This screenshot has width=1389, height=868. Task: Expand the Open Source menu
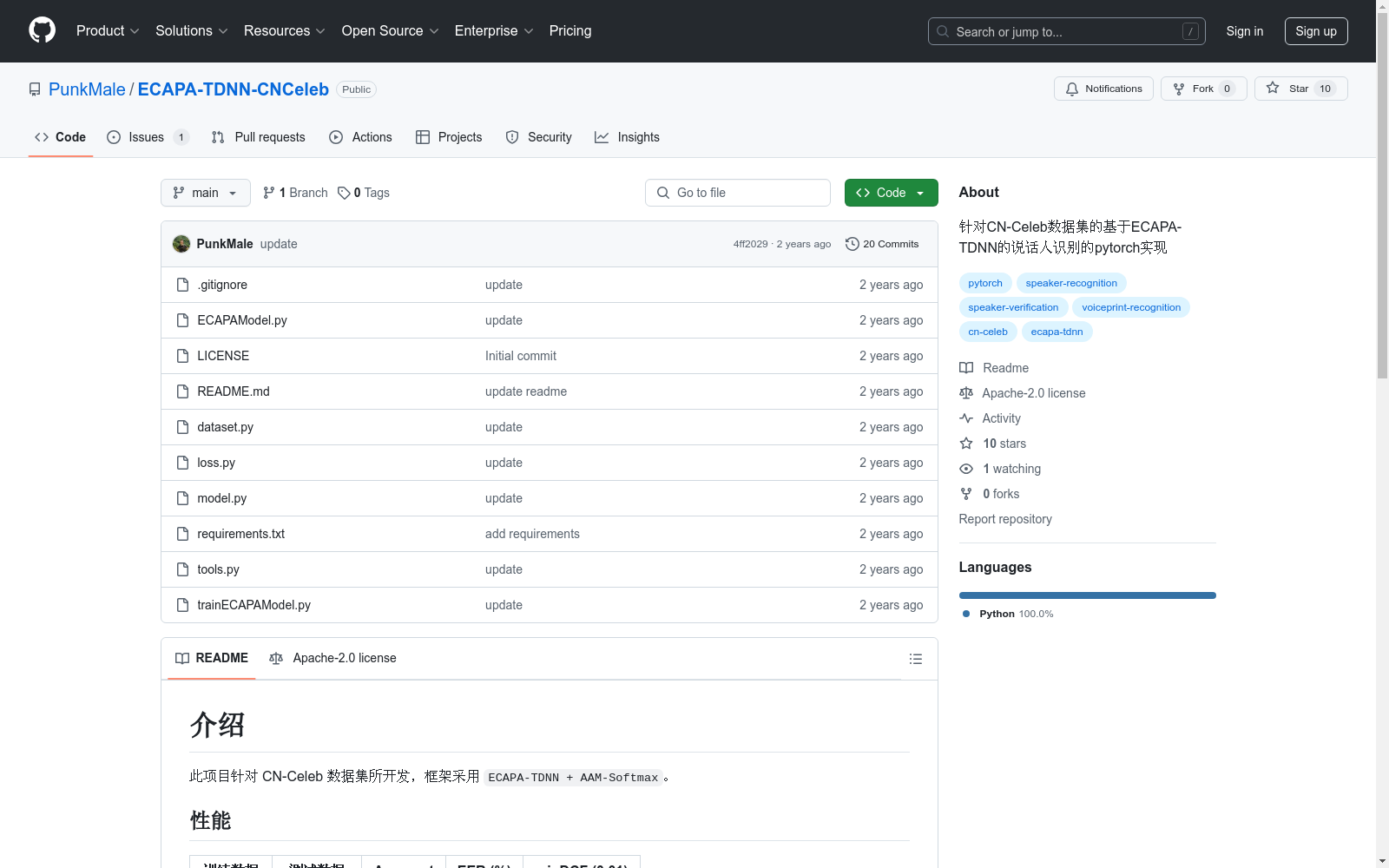tap(391, 30)
